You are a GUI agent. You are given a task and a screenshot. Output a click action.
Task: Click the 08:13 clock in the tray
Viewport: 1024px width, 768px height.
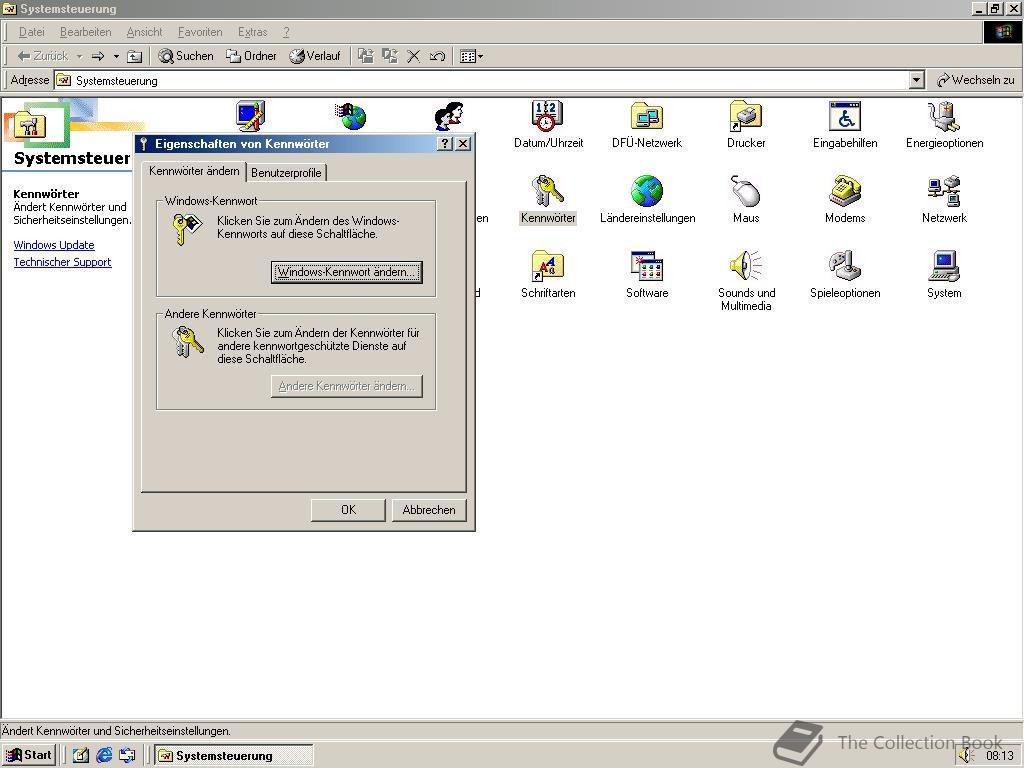click(x=999, y=756)
